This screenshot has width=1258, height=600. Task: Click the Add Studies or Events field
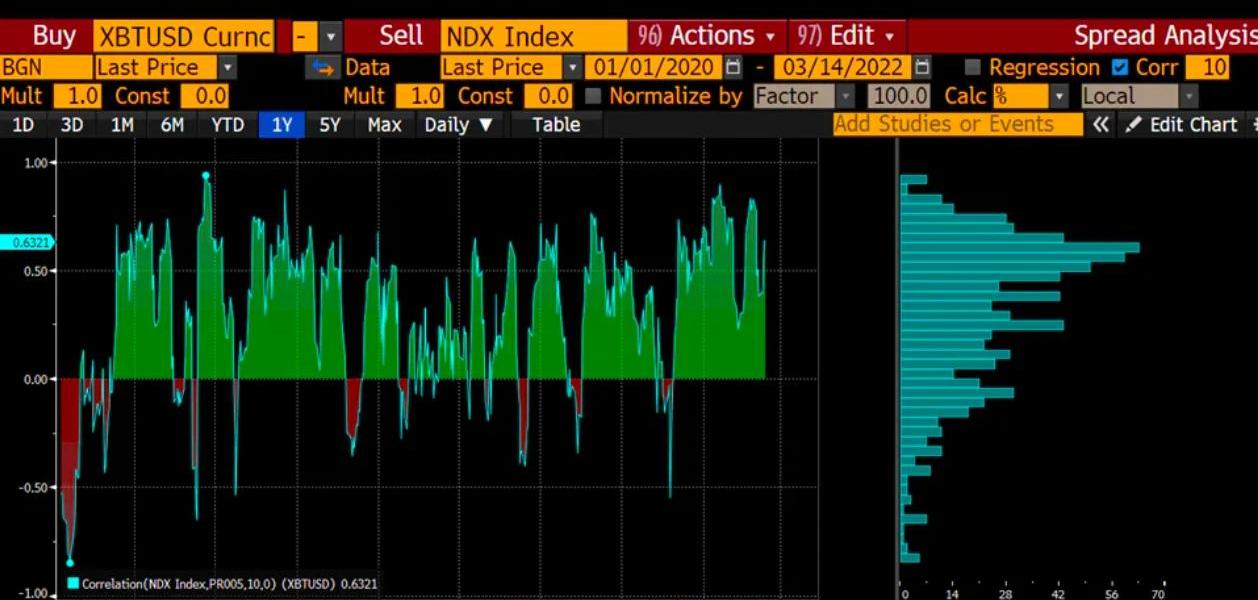tap(957, 125)
